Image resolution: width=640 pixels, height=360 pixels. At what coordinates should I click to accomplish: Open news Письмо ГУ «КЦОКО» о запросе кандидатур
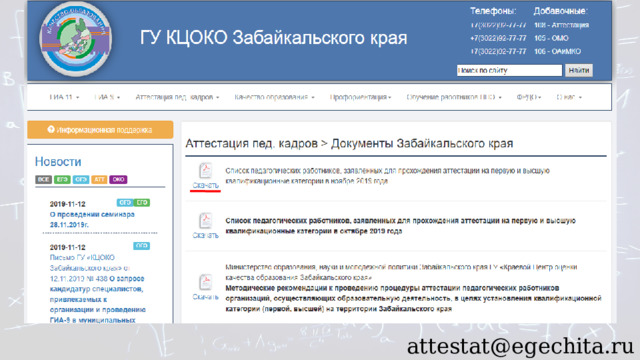click(x=97, y=289)
